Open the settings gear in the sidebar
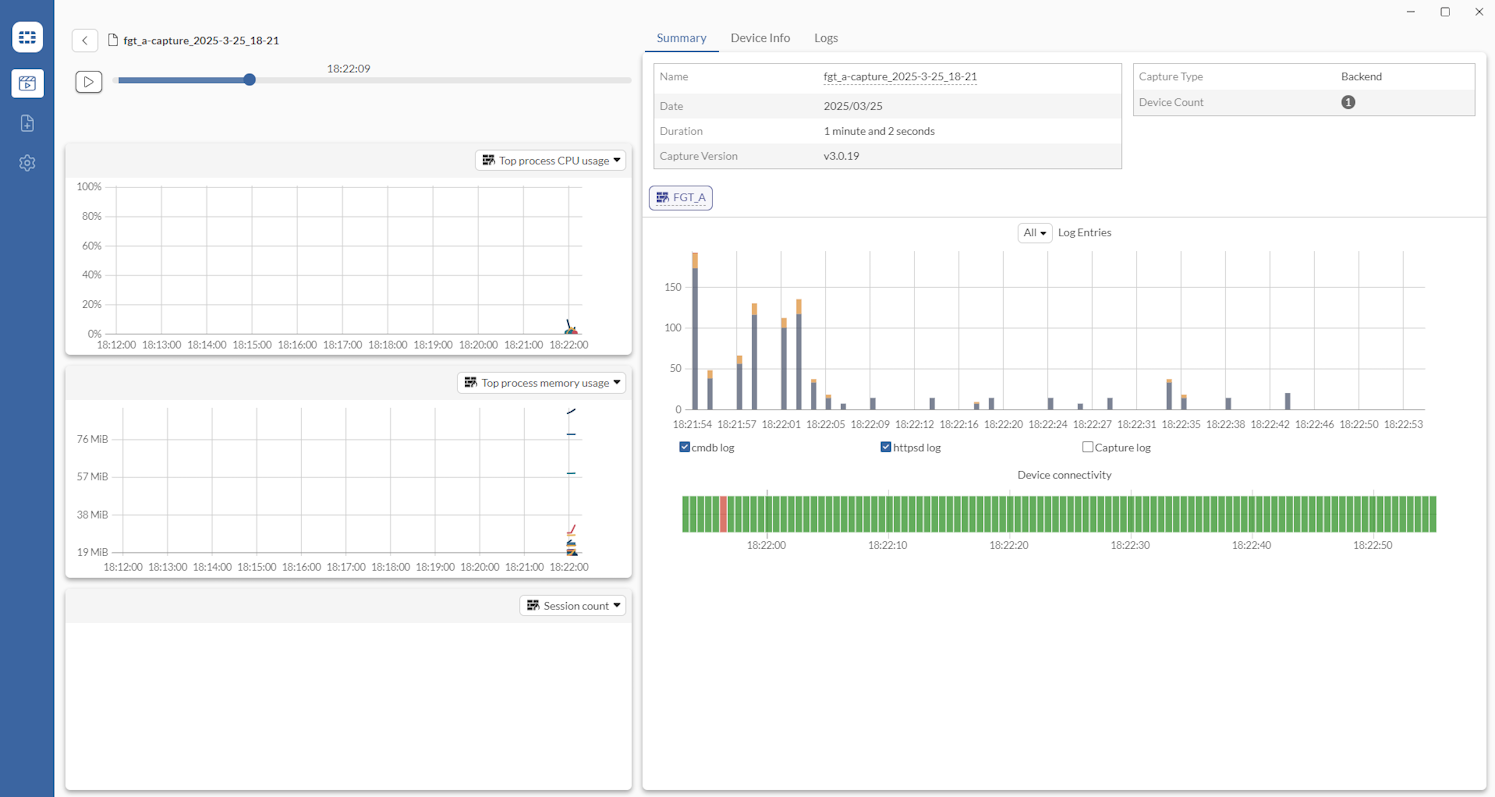The width and height of the screenshot is (1495, 797). point(27,162)
